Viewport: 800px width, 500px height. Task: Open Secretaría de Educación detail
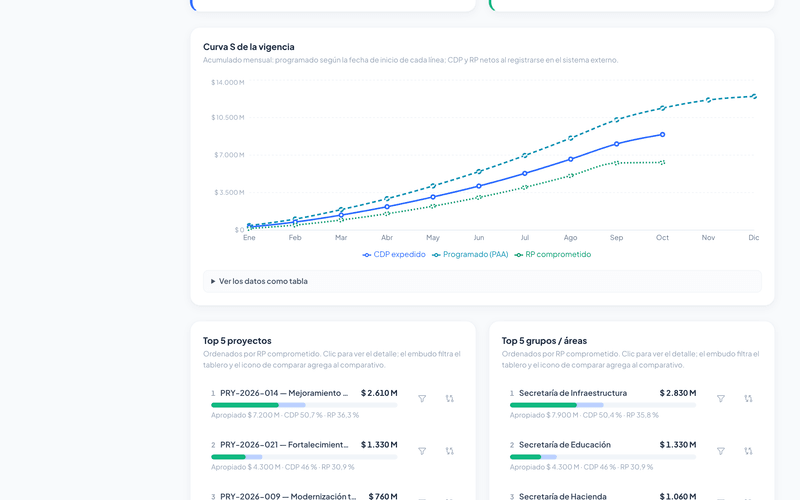point(603,455)
